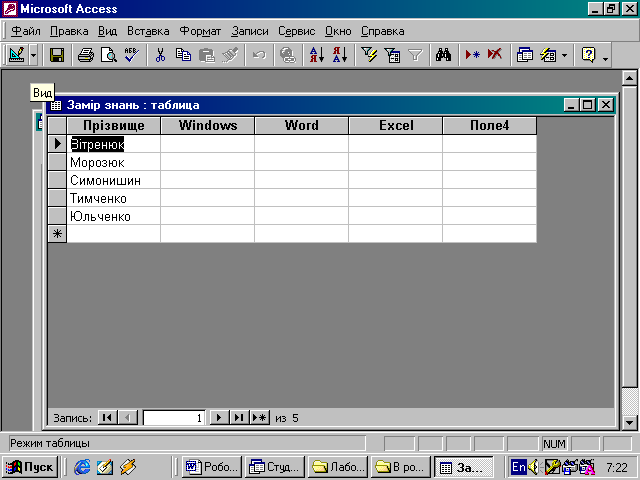Go to last record navigation button

coord(239,418)
